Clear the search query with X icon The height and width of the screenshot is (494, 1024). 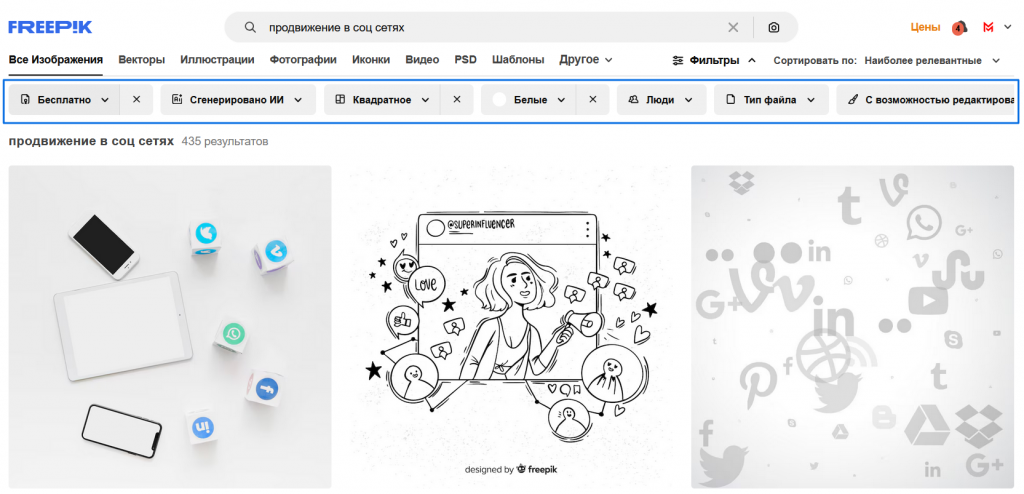(x=733, y=27)
